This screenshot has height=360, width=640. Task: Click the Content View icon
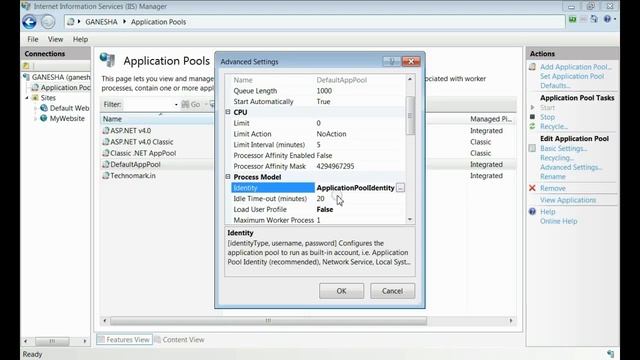157,340
